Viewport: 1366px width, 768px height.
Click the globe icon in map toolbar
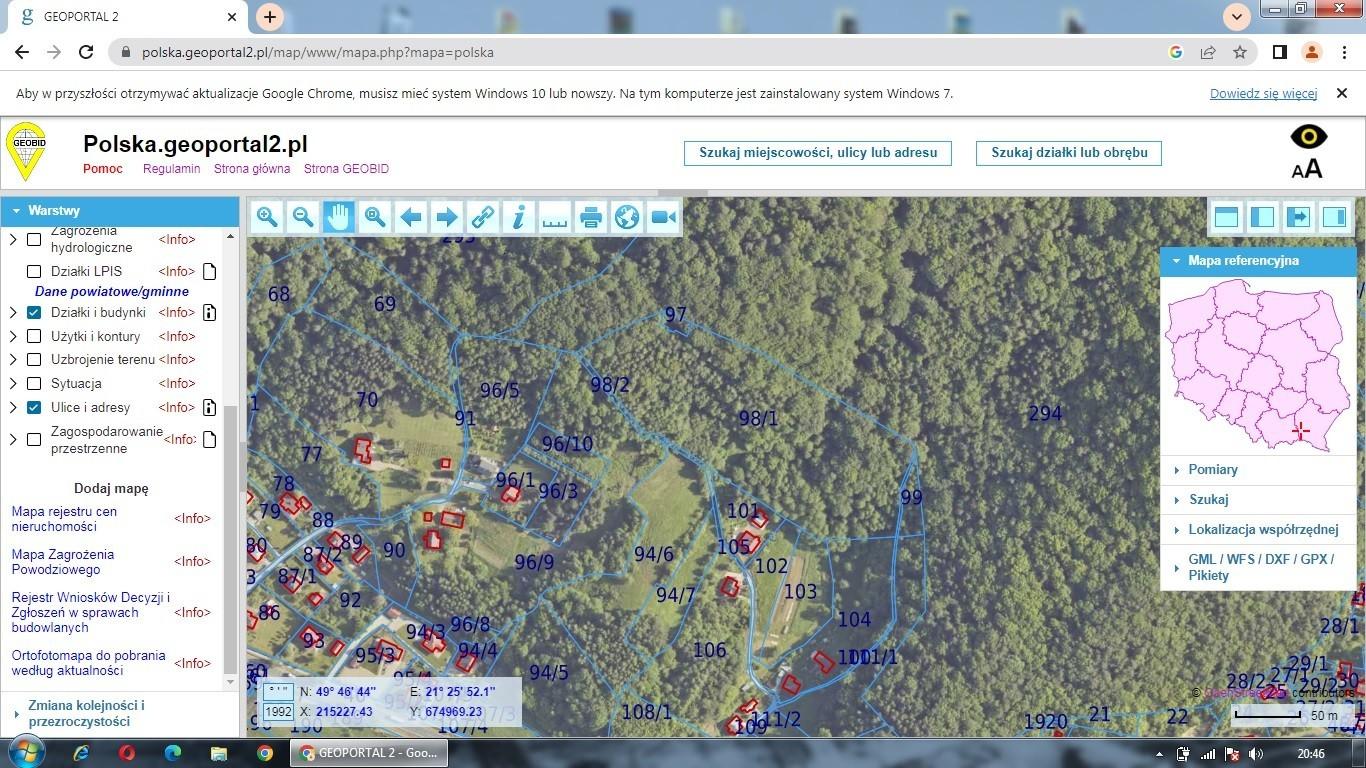pos(627,217)
